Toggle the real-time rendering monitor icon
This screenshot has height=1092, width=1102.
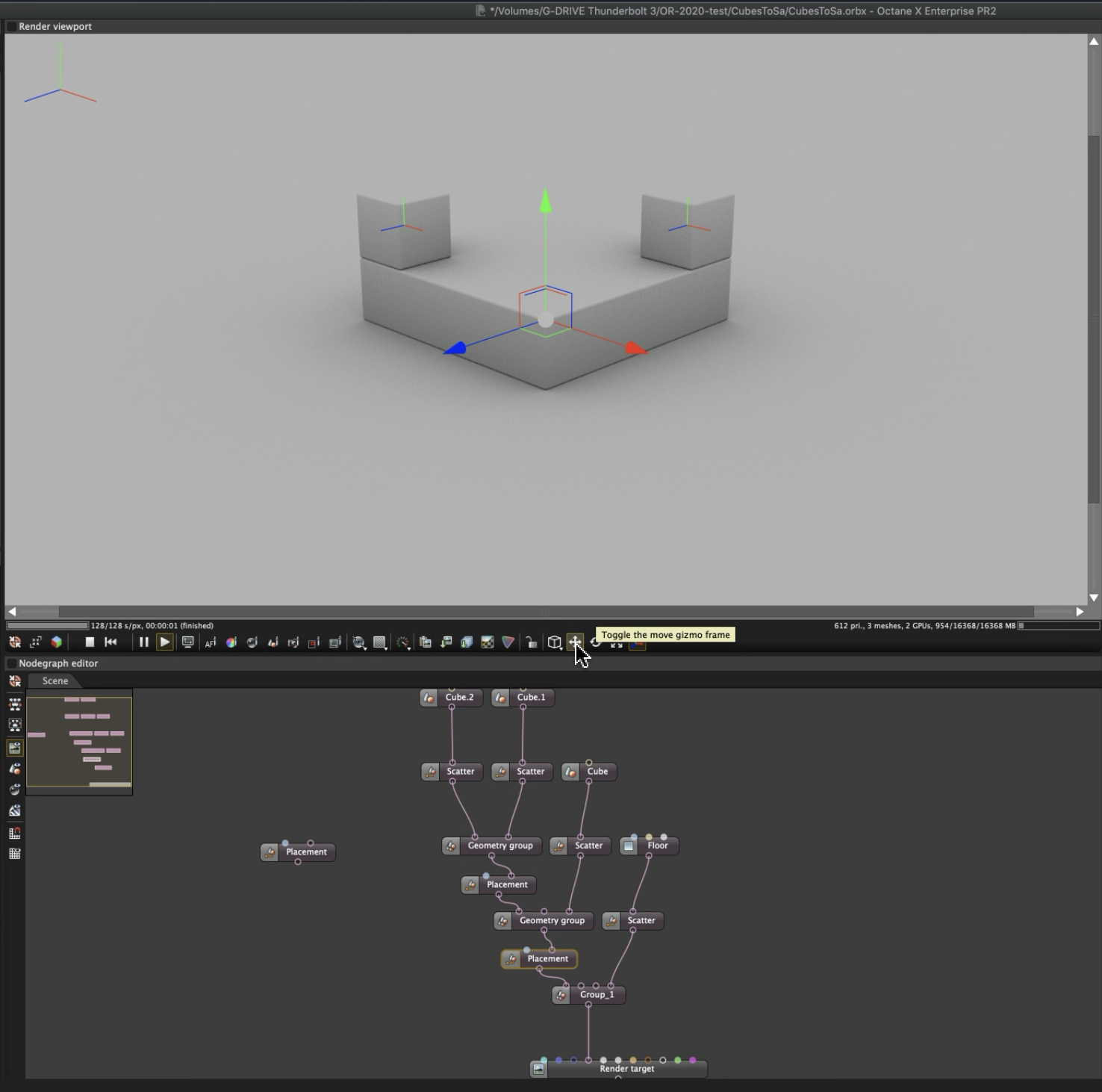[188, 642]
